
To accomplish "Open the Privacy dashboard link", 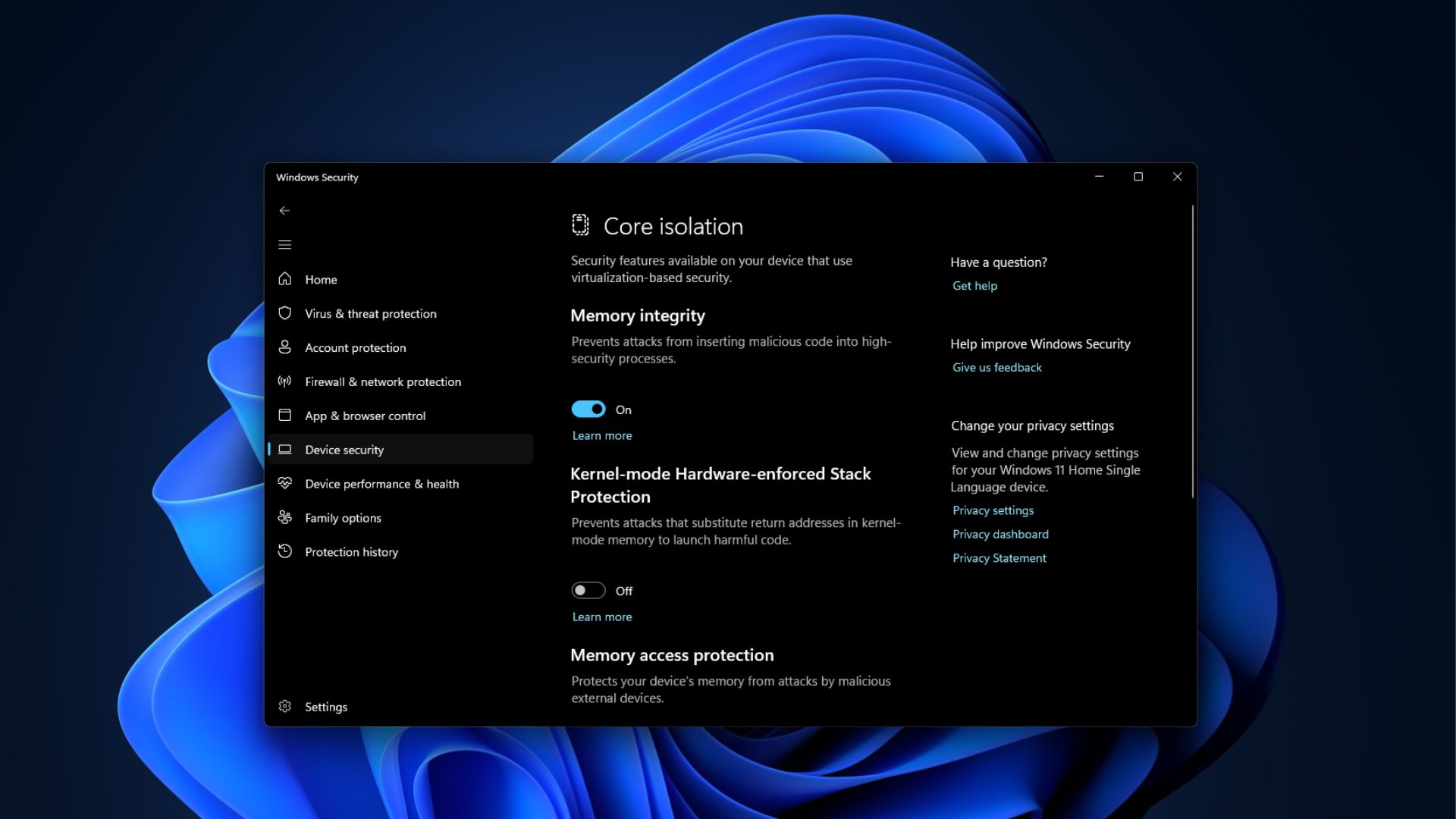I will 1001,535.
